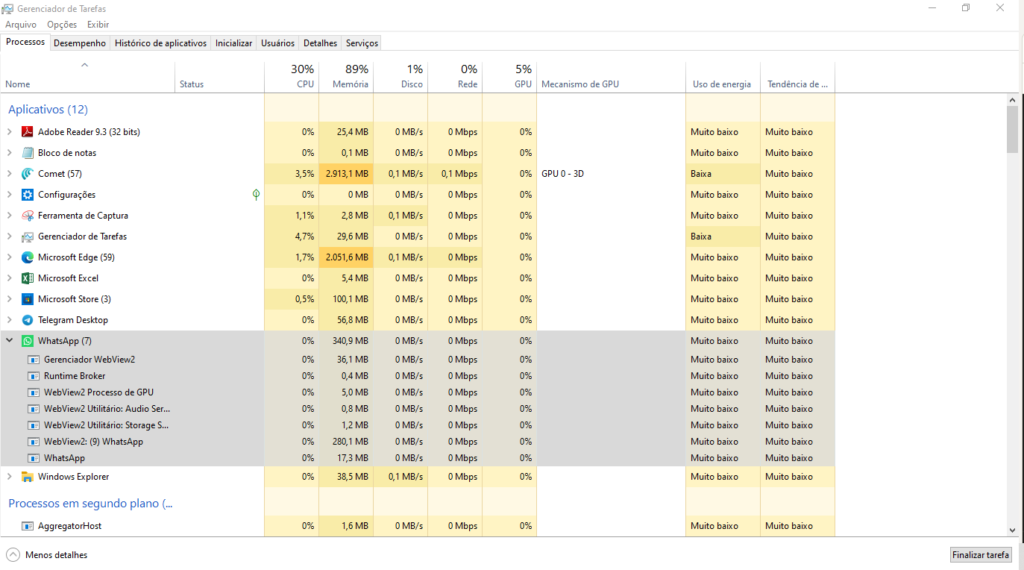Click the Task Manager title bar icon
The height and width of the screenshot is (570, 1024).
pyautogui.click(x=7, y=8)
